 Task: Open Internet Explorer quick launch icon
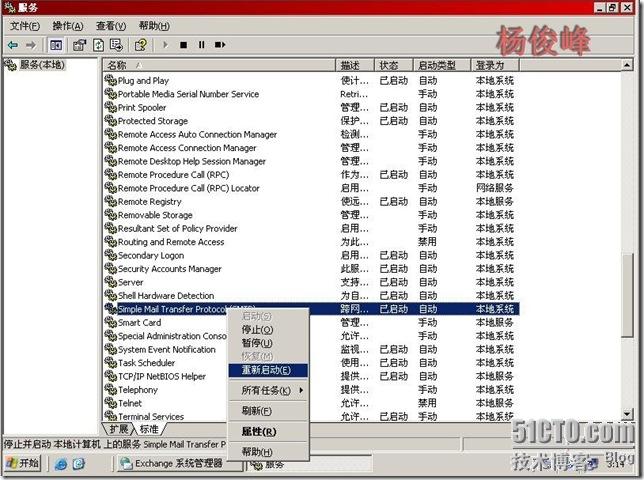pos(61,464)
